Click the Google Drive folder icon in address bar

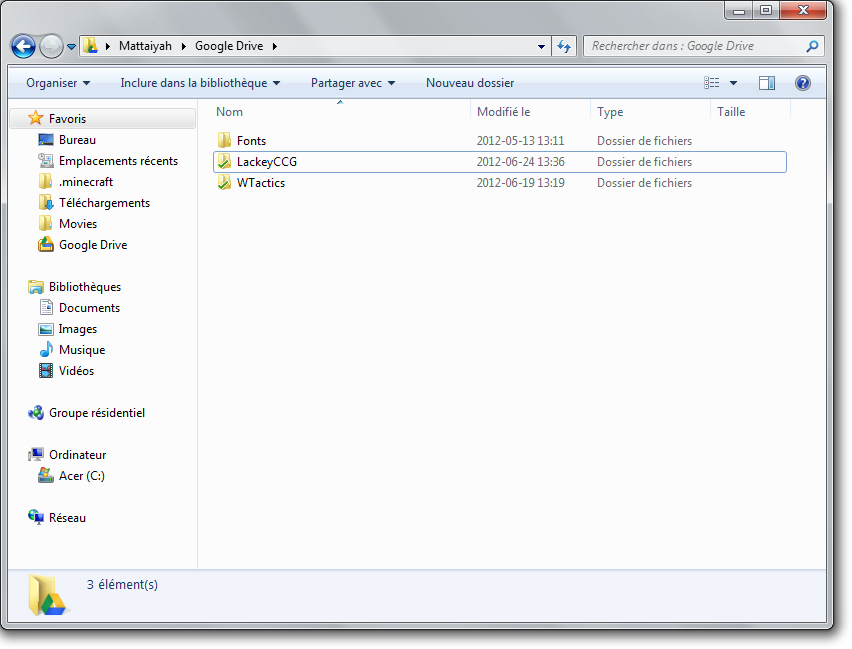91,46
